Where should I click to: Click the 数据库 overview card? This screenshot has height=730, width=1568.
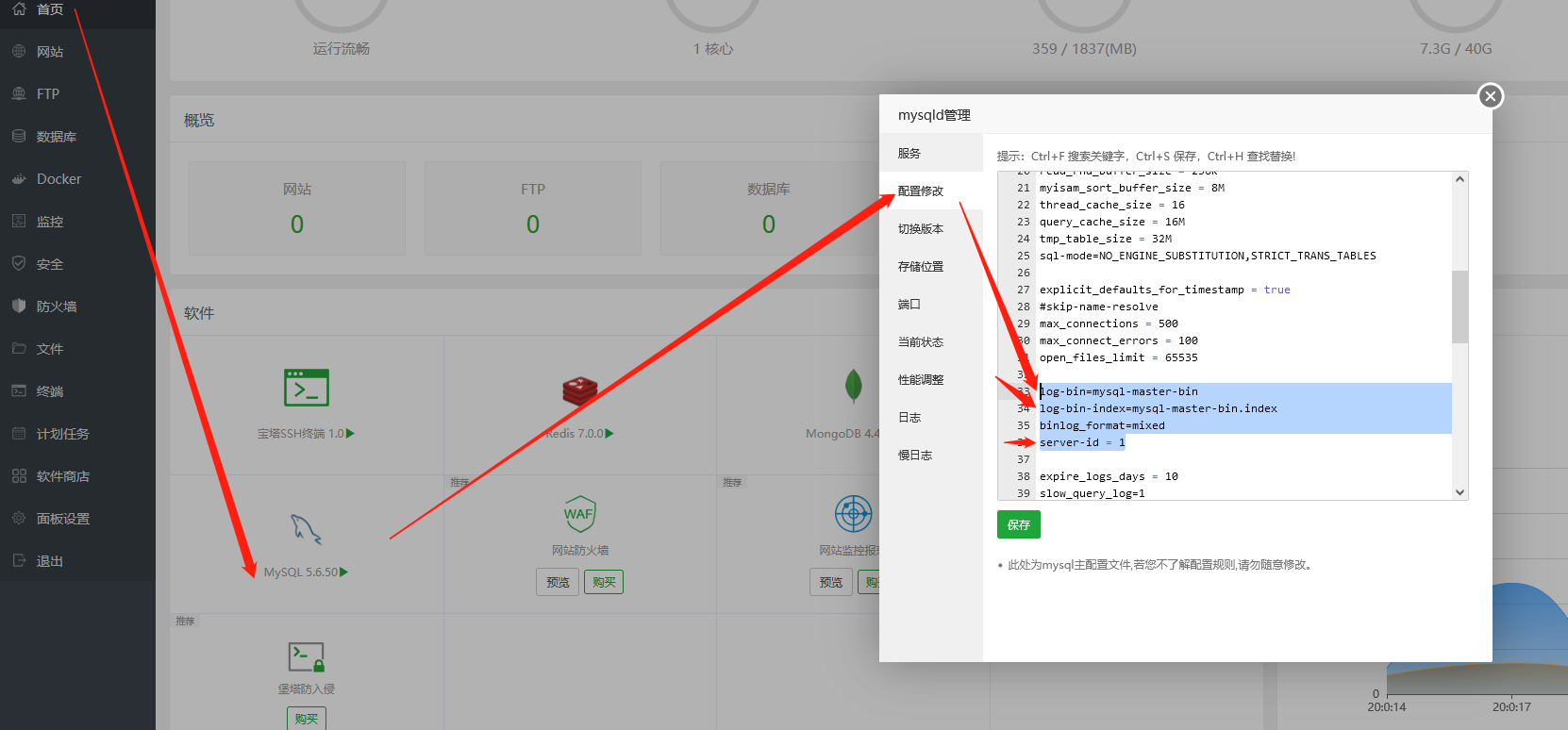[x=769, y=208]
